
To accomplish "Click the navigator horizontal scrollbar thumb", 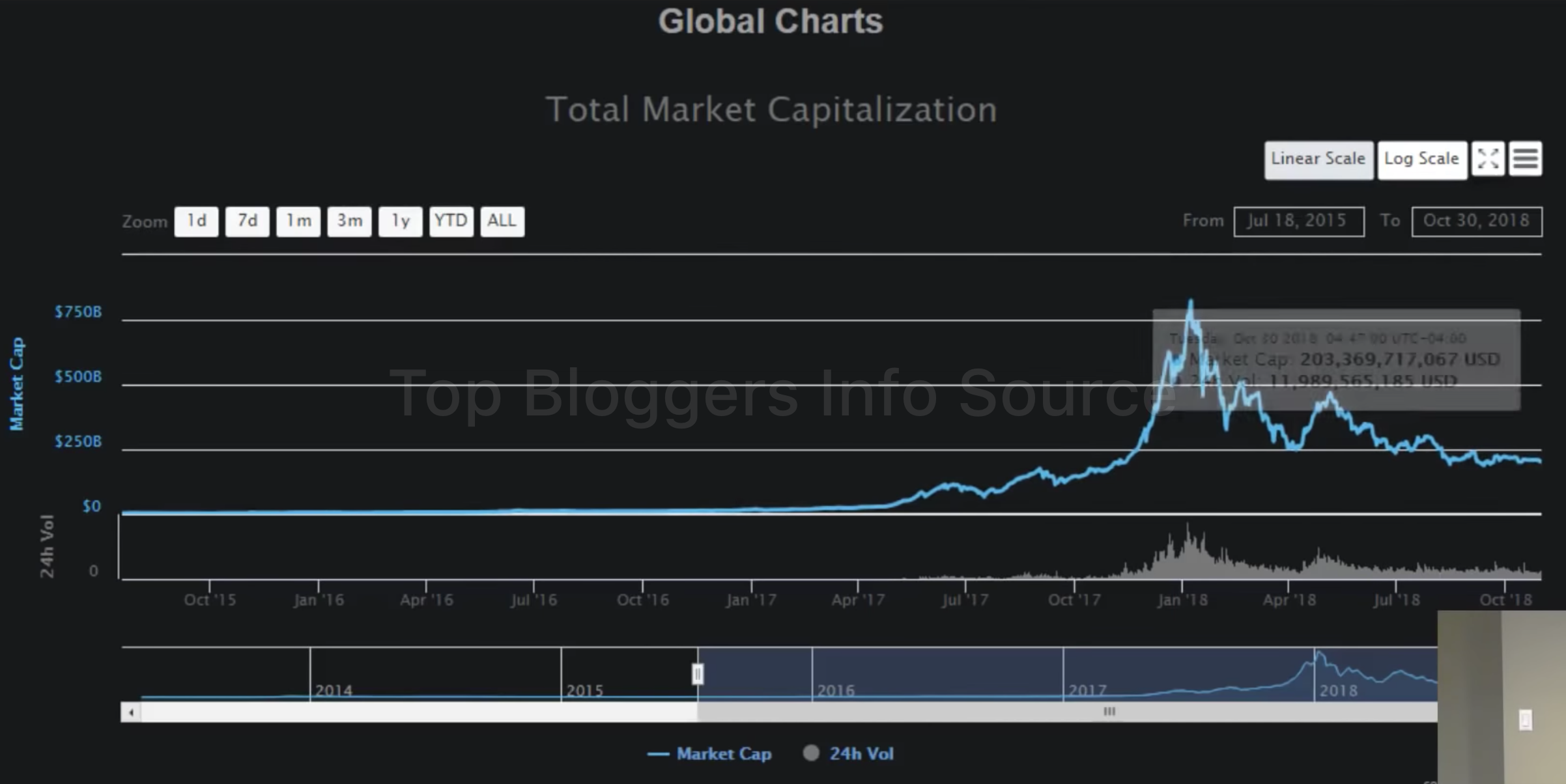I will [x=1109, y=712].
